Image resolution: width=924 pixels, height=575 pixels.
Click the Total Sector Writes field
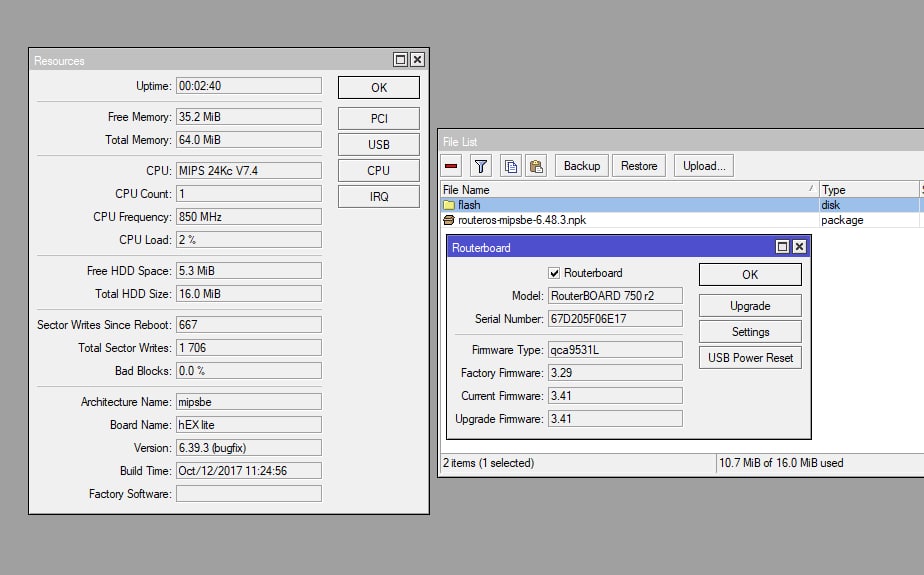click(249, 348)
